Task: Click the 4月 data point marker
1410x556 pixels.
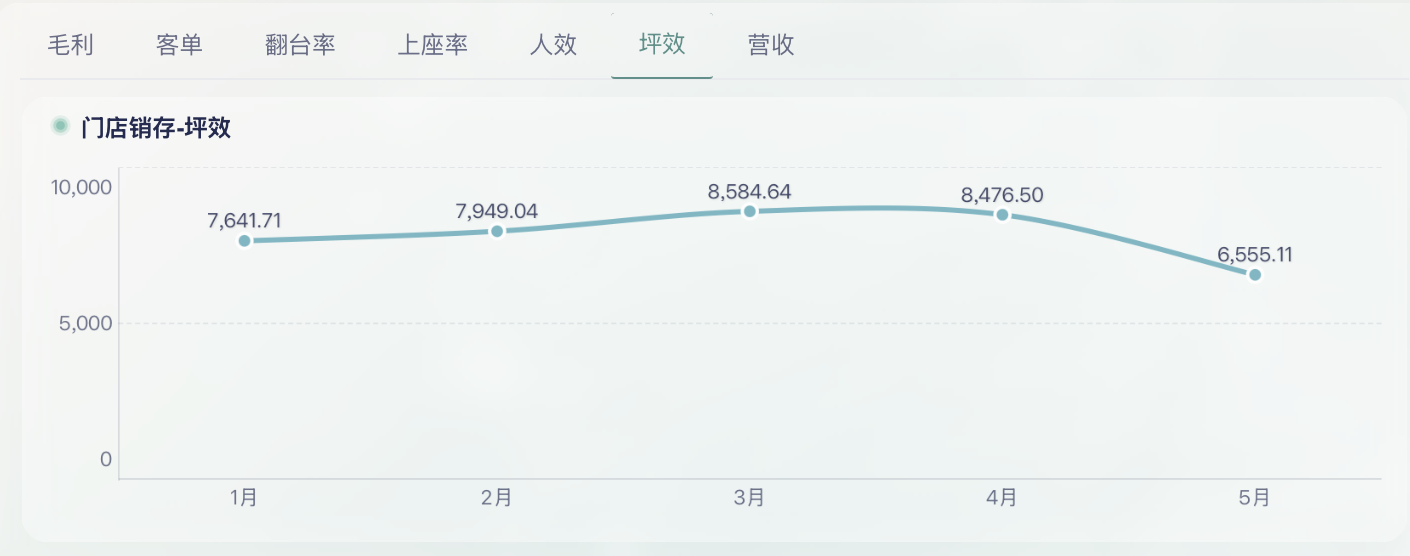Action: 1002,215
